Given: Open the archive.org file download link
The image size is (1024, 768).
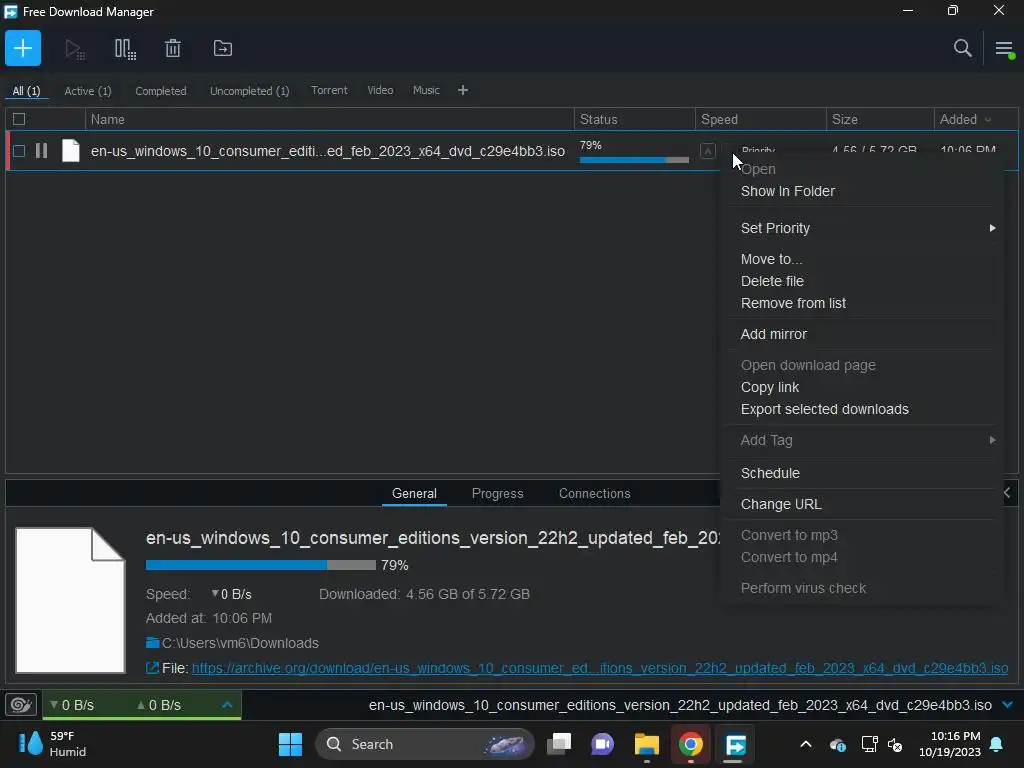Looking at the screenshot, I should coord(600,668).
